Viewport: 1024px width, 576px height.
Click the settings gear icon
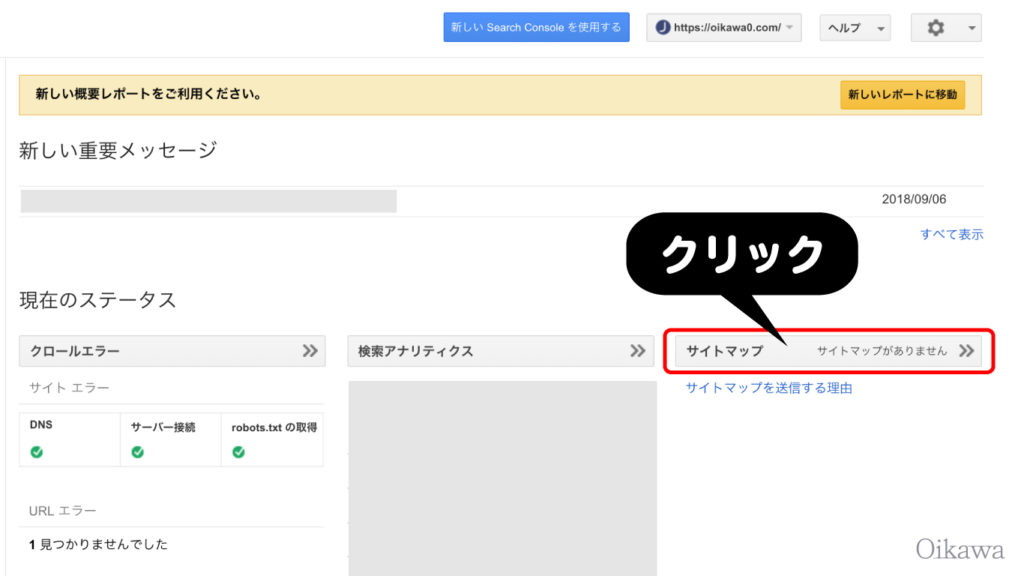tap(935, 27)
